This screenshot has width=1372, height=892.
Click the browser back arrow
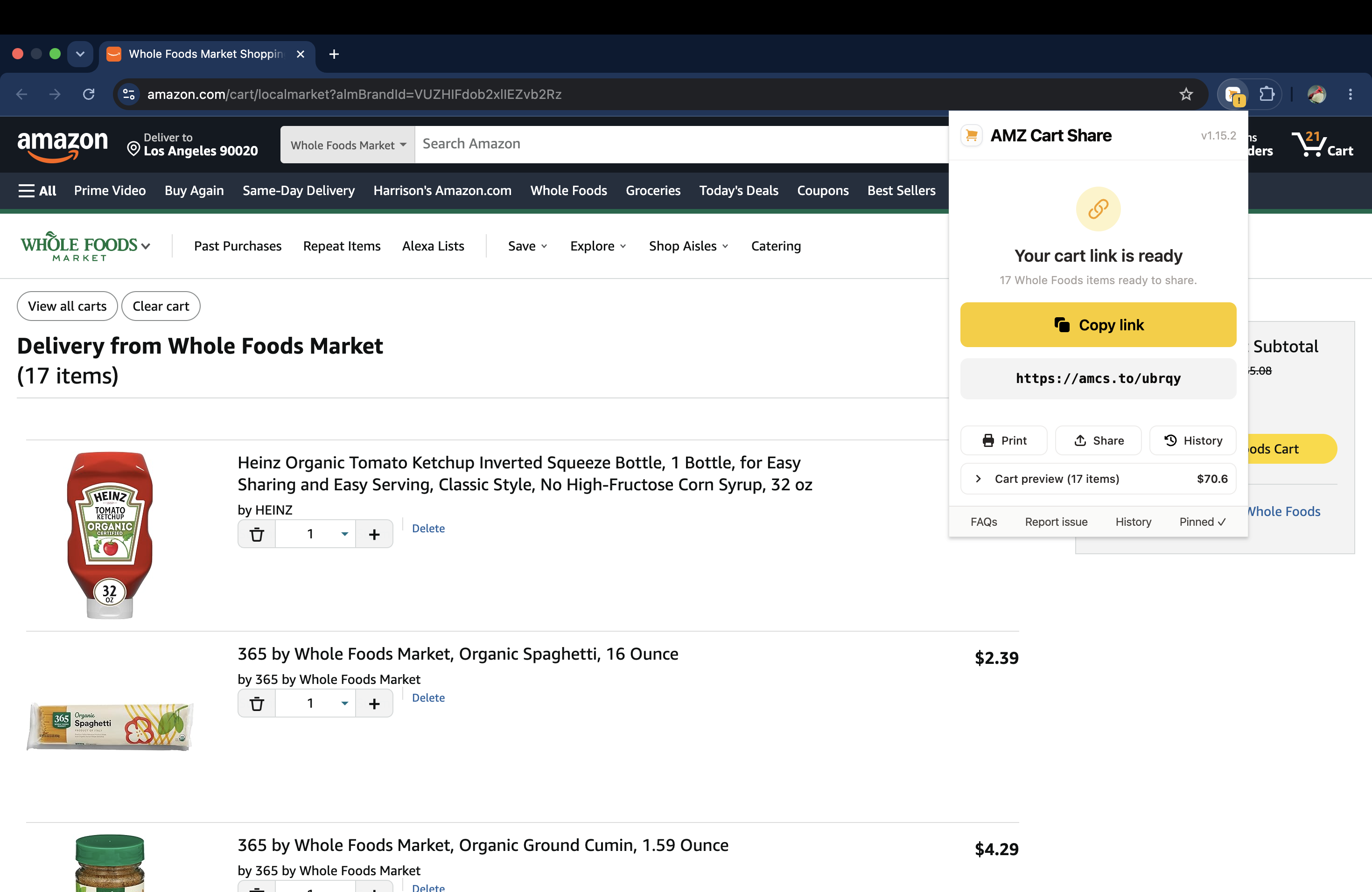click(x=22, y=94)
